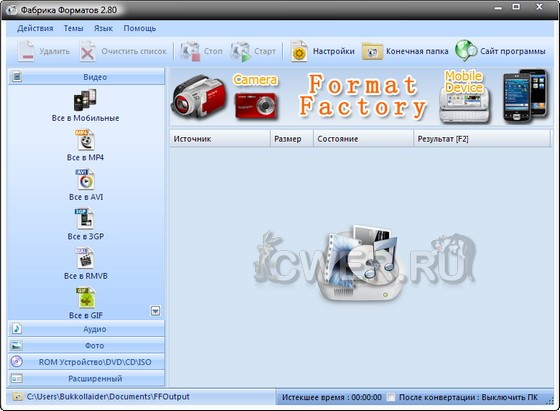Click the Все в AVI label

tap(86, 197)
